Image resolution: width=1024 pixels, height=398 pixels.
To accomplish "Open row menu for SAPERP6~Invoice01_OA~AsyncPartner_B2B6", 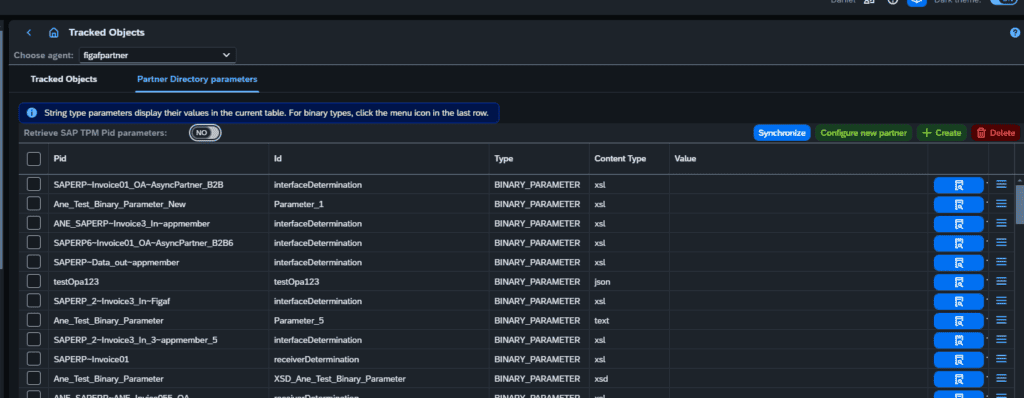I will (1001, 242).
